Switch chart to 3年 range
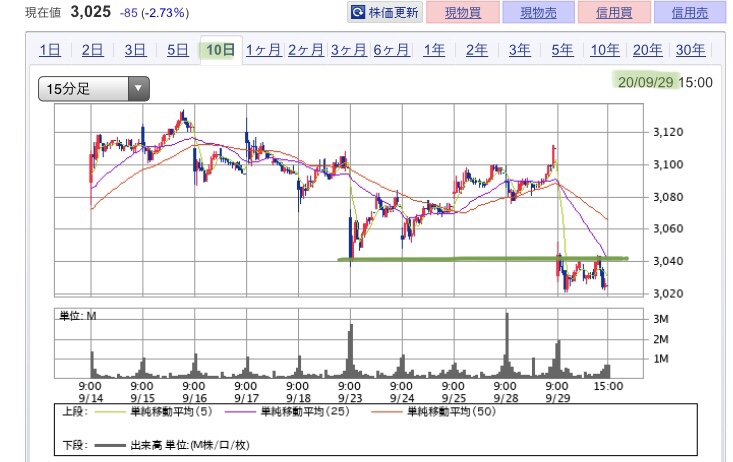 (x=520, y=50)
